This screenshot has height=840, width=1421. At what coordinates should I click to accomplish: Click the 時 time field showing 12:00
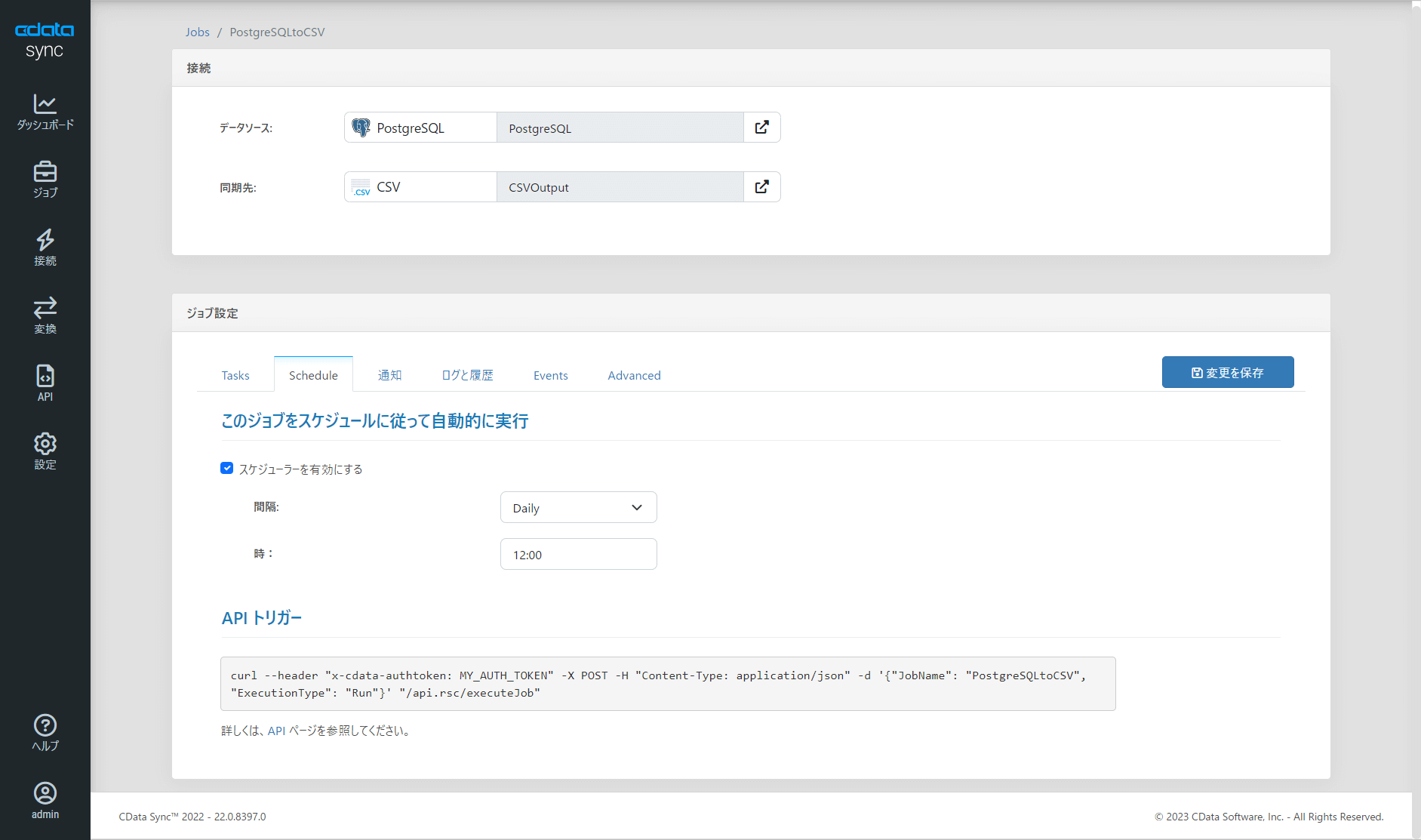(x=579, y=554)
